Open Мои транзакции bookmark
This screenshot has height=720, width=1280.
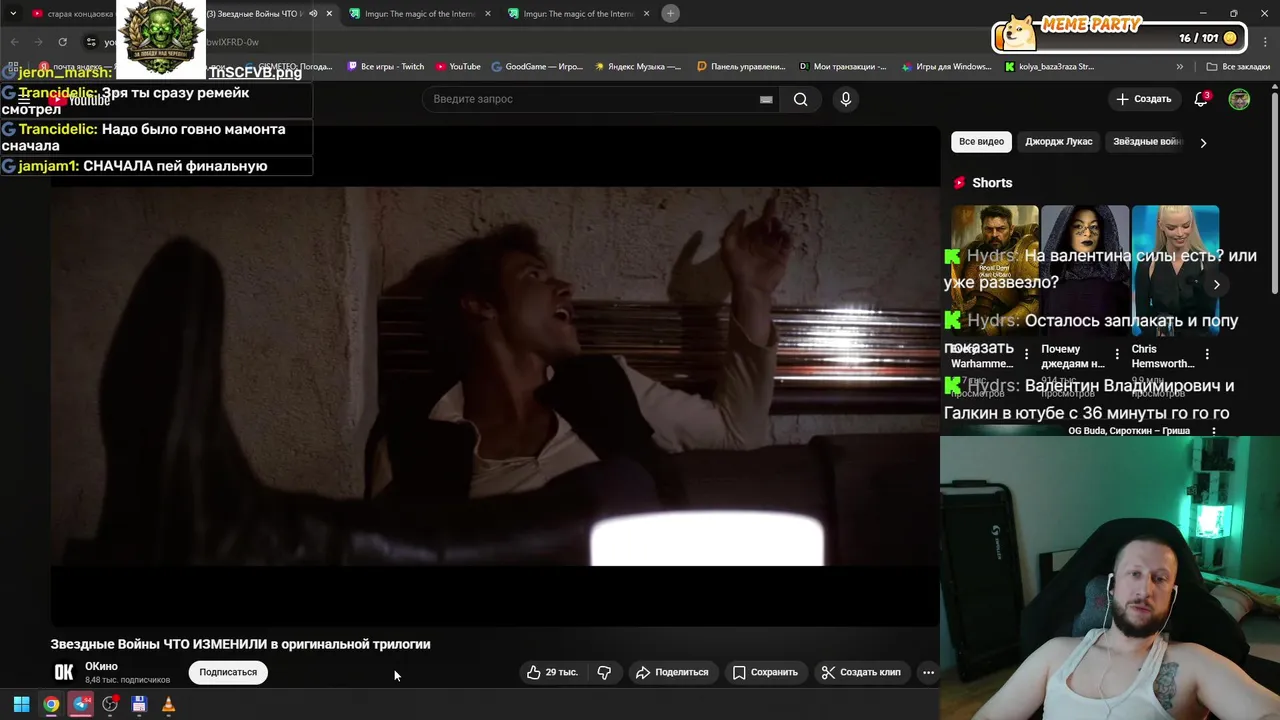[843, 67]
